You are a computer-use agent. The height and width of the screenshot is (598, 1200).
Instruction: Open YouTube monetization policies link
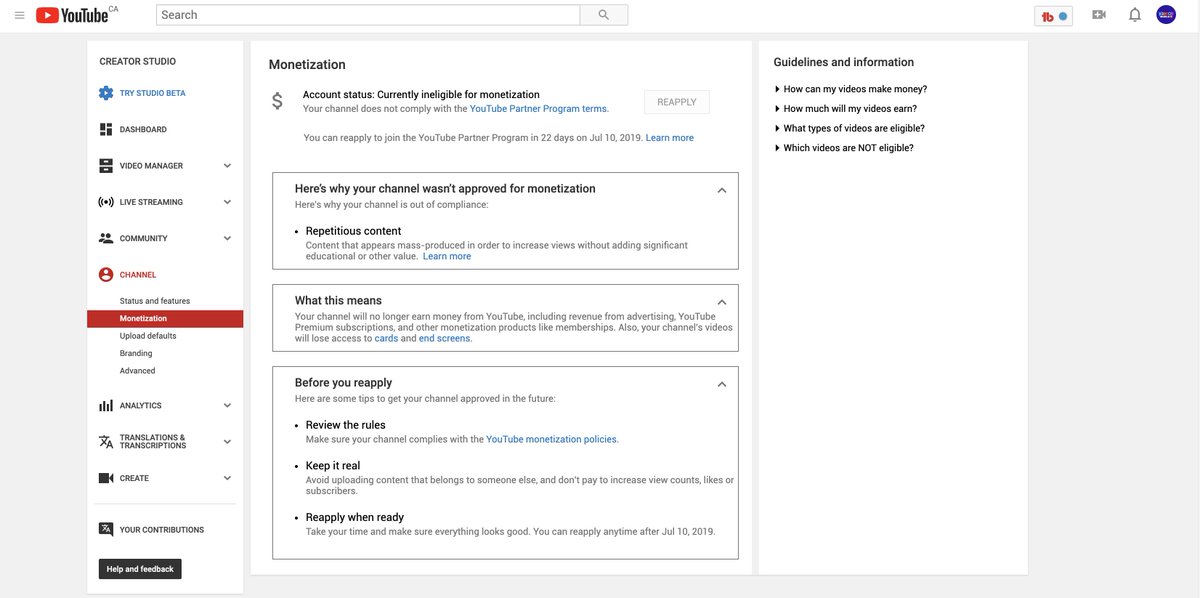pyautogui.click(x=551, y=439)
